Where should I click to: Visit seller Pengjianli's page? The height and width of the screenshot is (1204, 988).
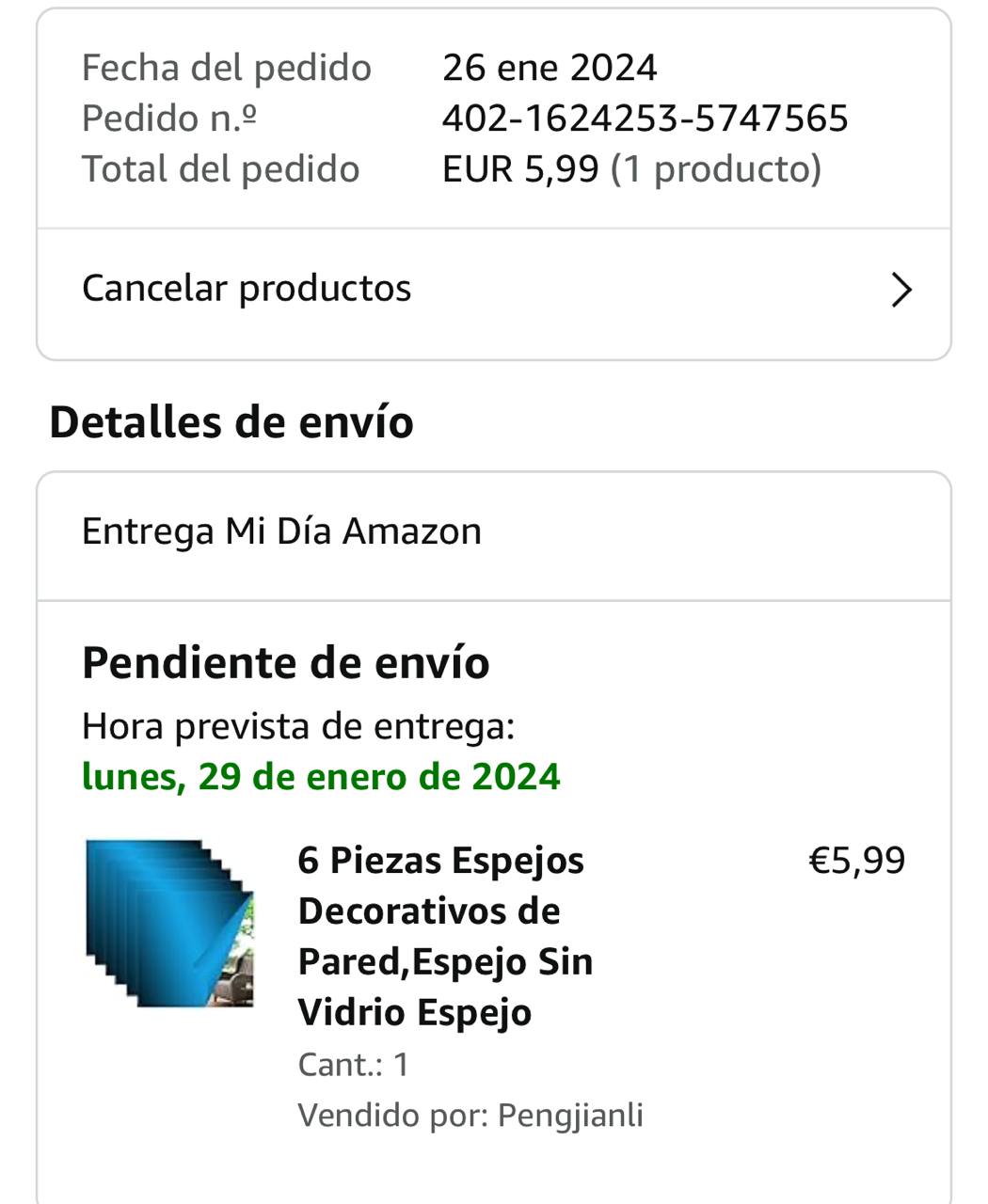point(570,1115)
